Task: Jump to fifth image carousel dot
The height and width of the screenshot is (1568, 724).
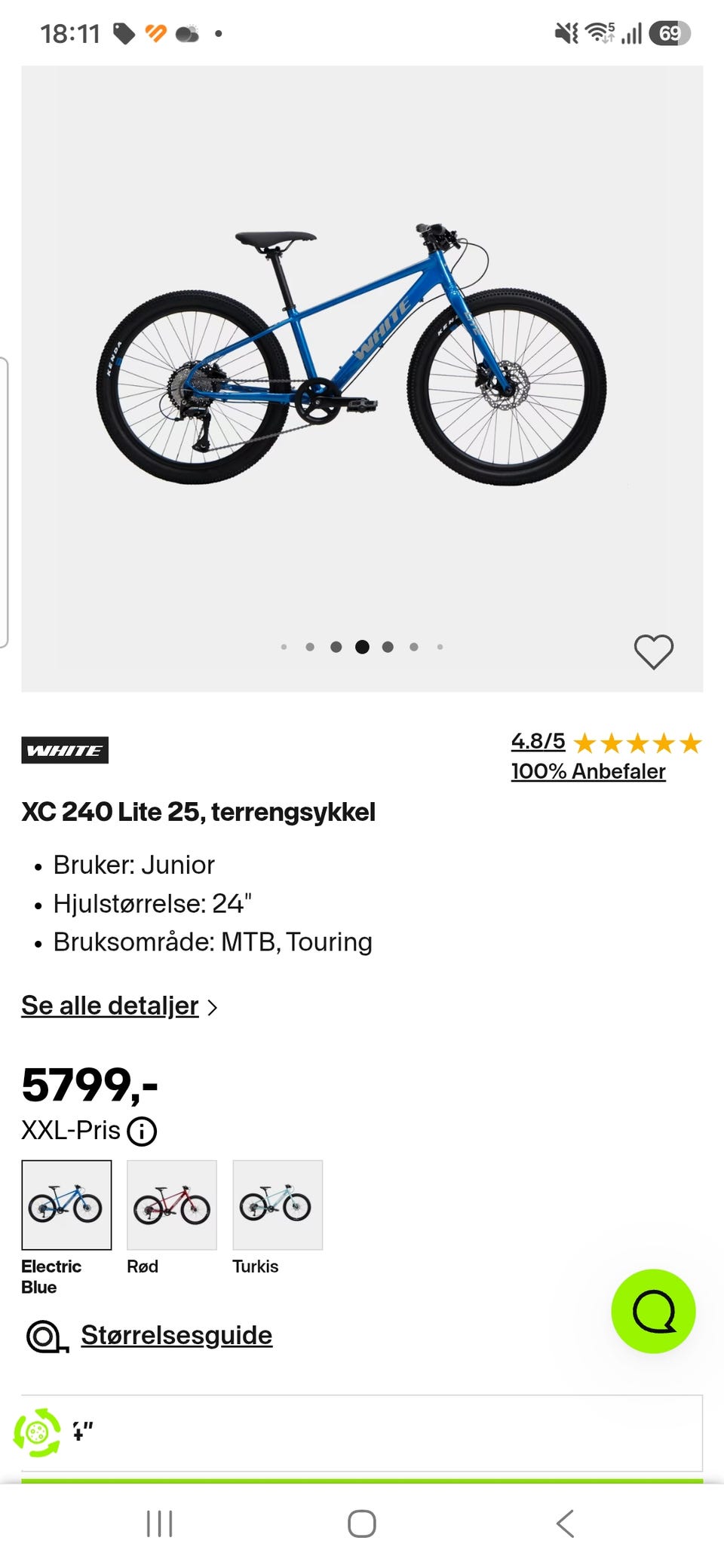Action: tap(388, 647)
